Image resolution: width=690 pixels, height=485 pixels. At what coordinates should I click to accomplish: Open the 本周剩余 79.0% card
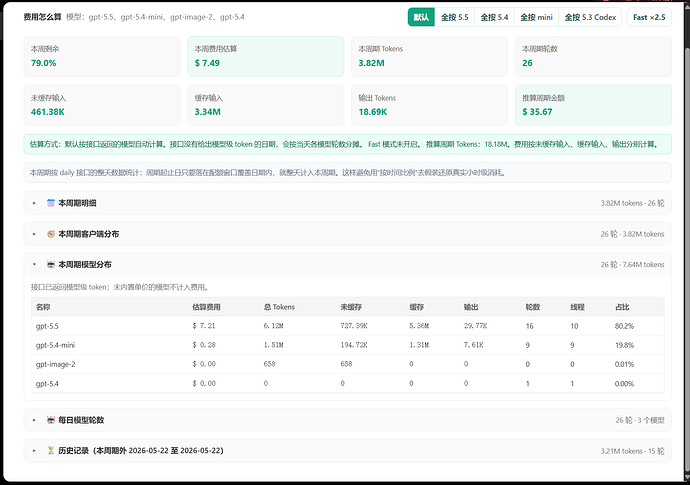(102, 56)
